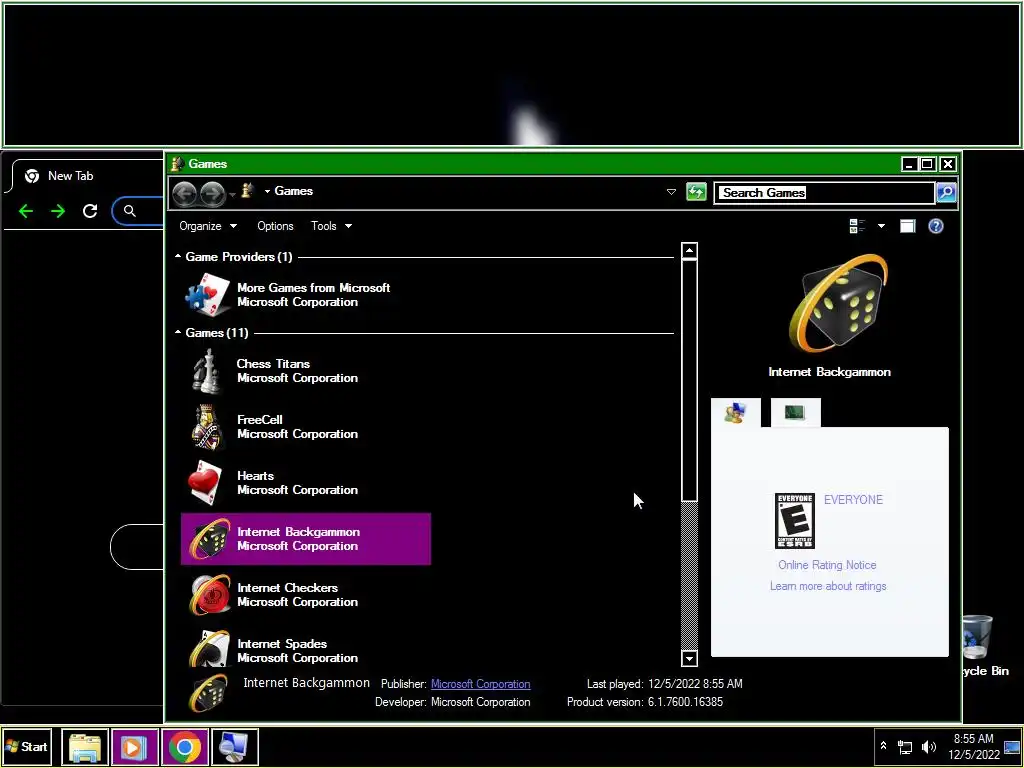Open the Learn more about ratings link
This screenshot has width=1024, height=768.
click(x=827, y=586)
